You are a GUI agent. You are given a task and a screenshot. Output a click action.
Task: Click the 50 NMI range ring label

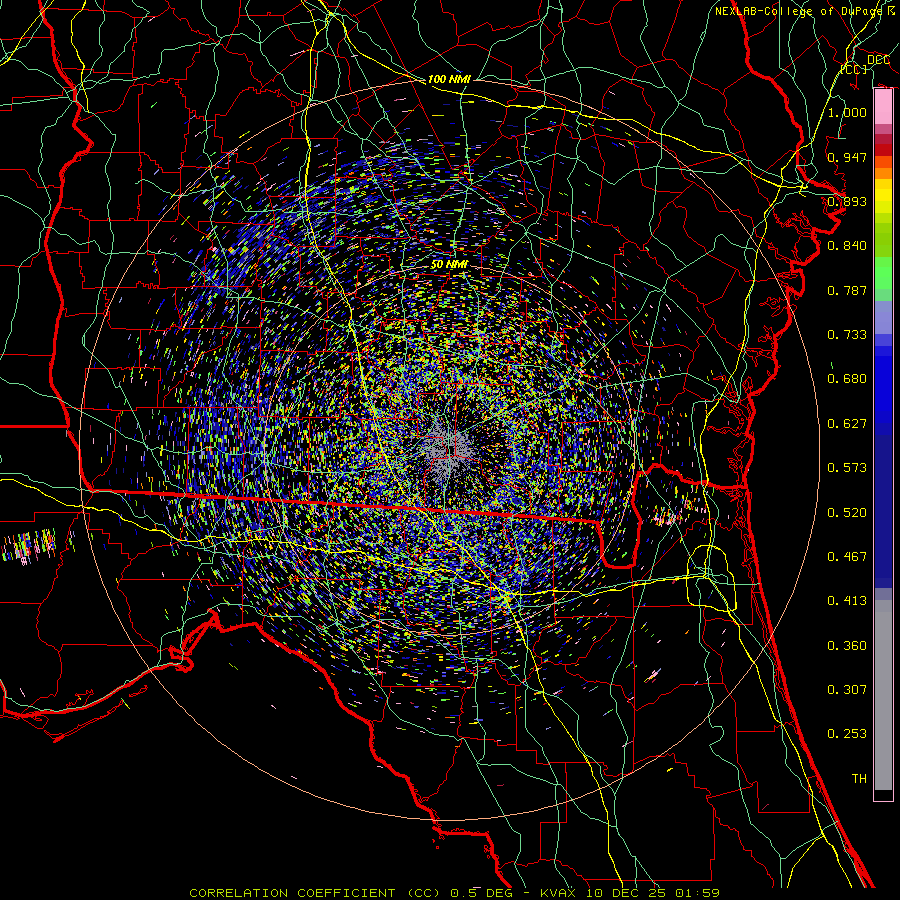[449, 265]
